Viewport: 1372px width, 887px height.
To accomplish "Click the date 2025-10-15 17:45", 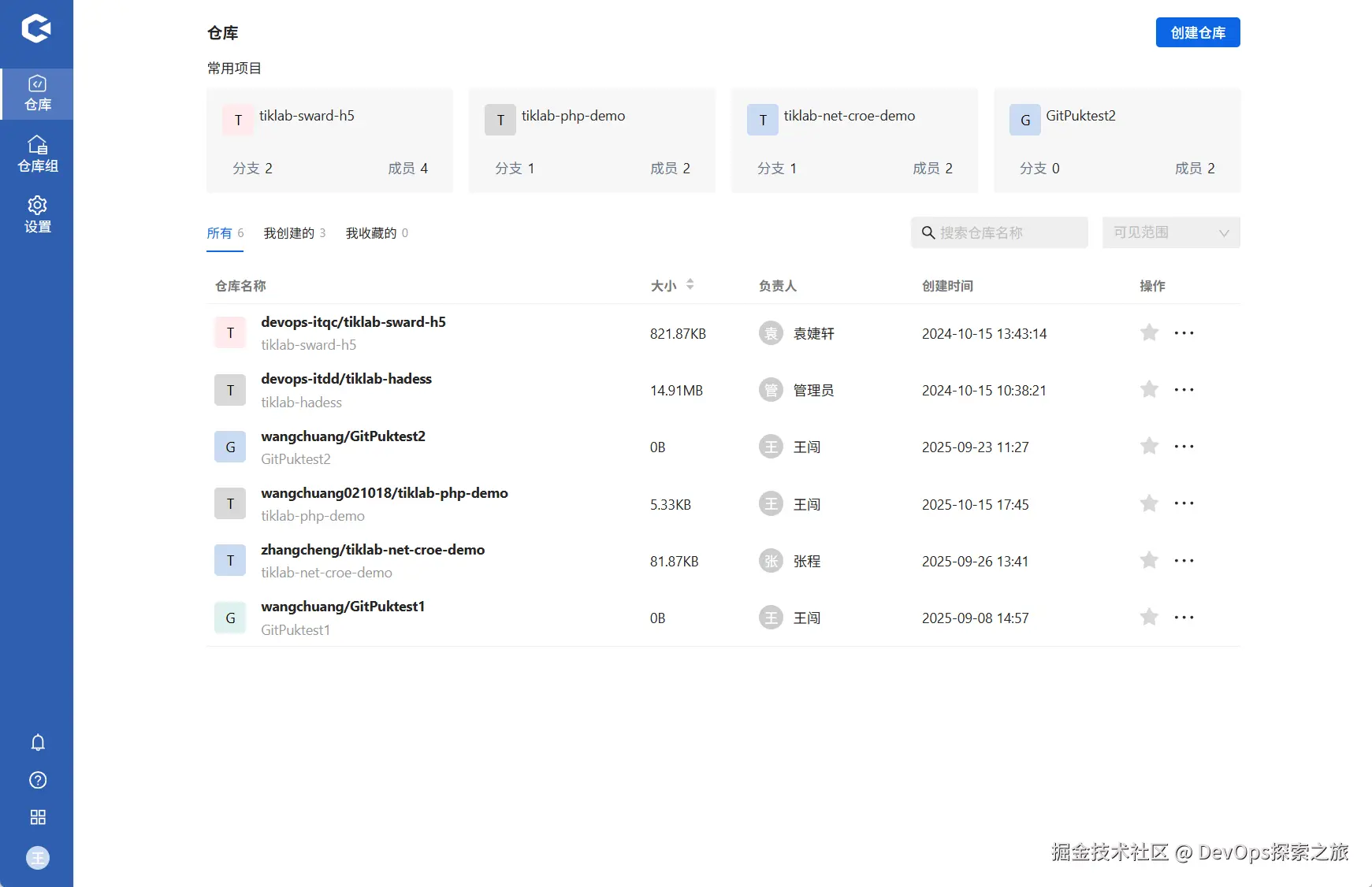I will [976, 505].
